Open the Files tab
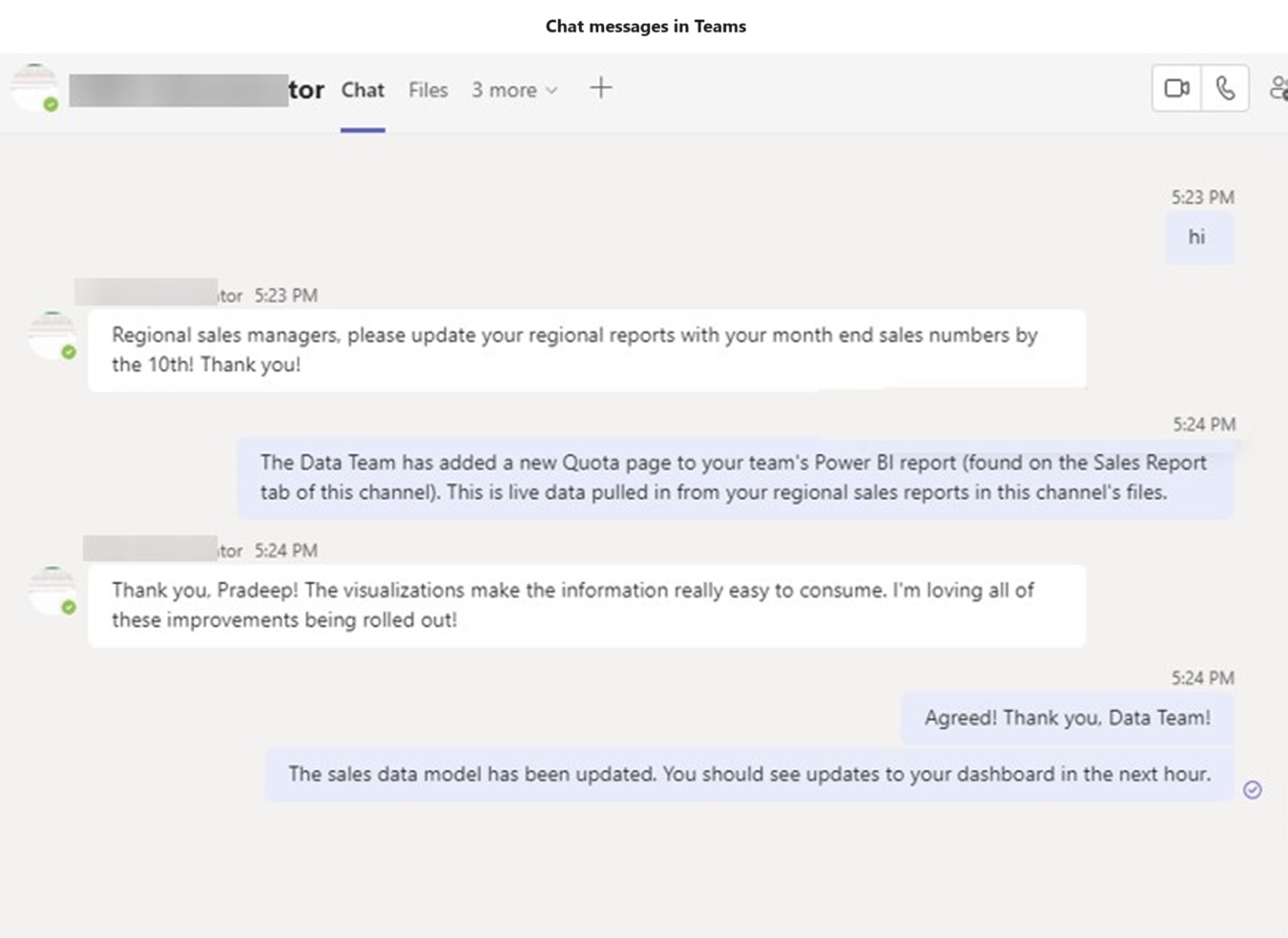This screenshot has height=938, width=1288. [x=426, y=90]
